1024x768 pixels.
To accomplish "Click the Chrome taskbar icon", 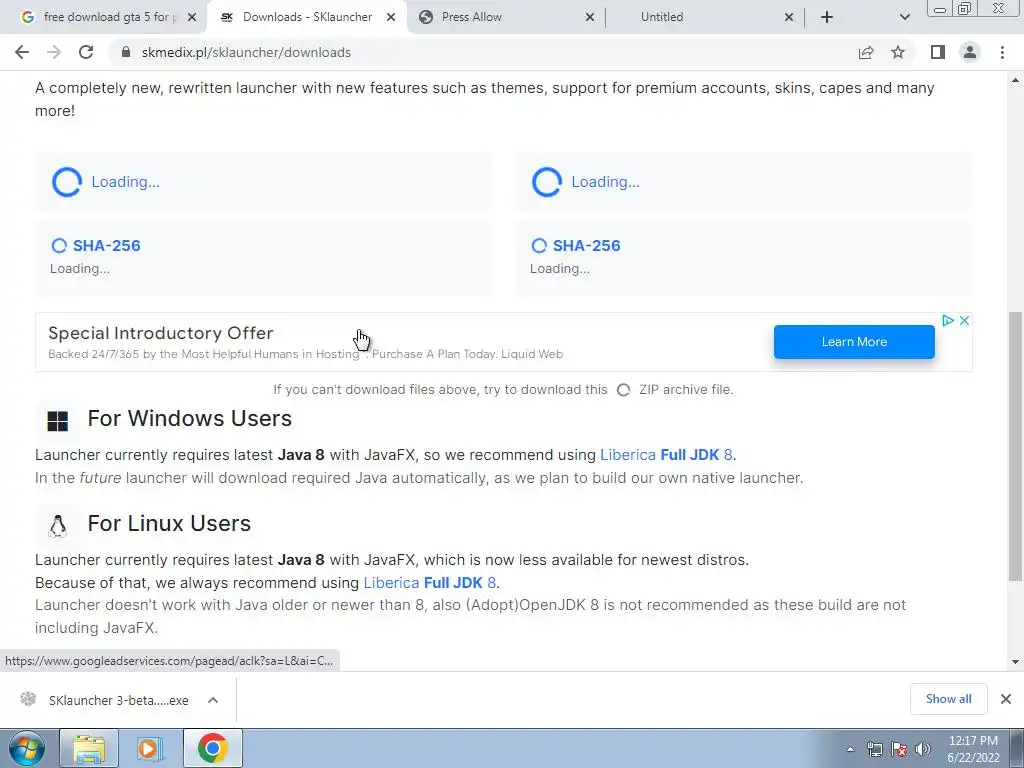I will coord(212,748).
